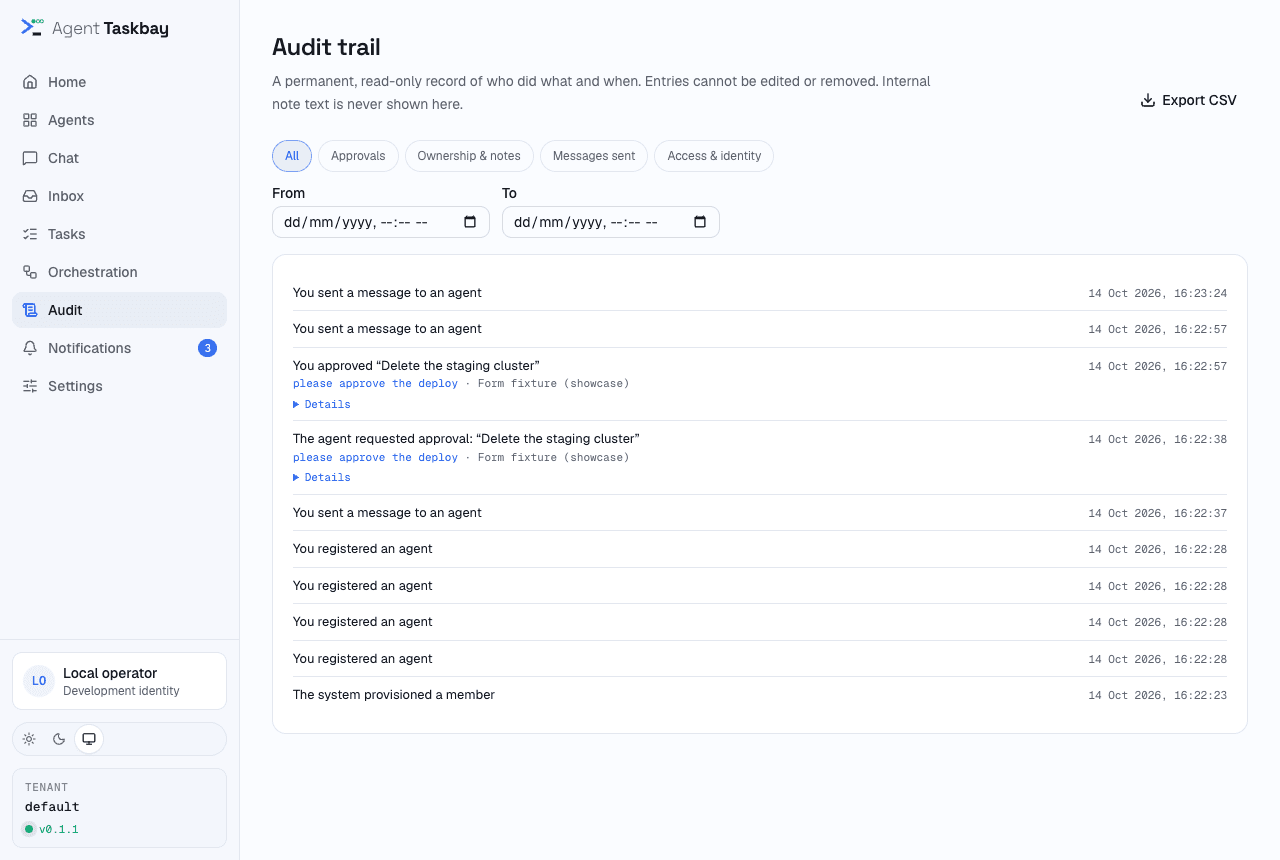Viewport: 1280px width, 860px height.
Task: Click the tenant name 'default'
Action: (x=52, y=807)
